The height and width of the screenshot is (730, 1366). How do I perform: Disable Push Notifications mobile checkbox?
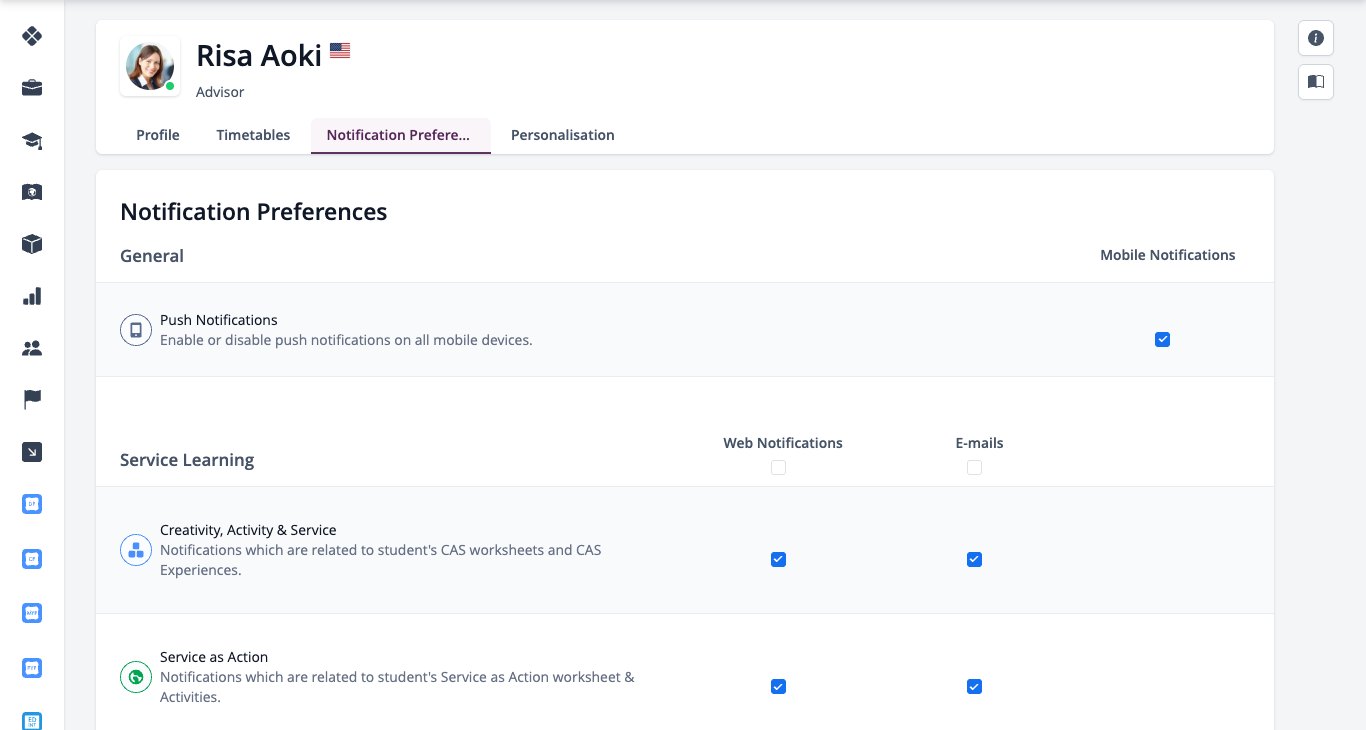tap(1162, 340)
